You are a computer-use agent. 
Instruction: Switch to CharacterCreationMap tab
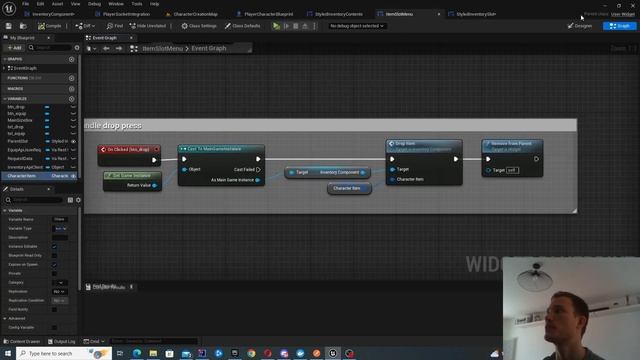coord(192,14)
